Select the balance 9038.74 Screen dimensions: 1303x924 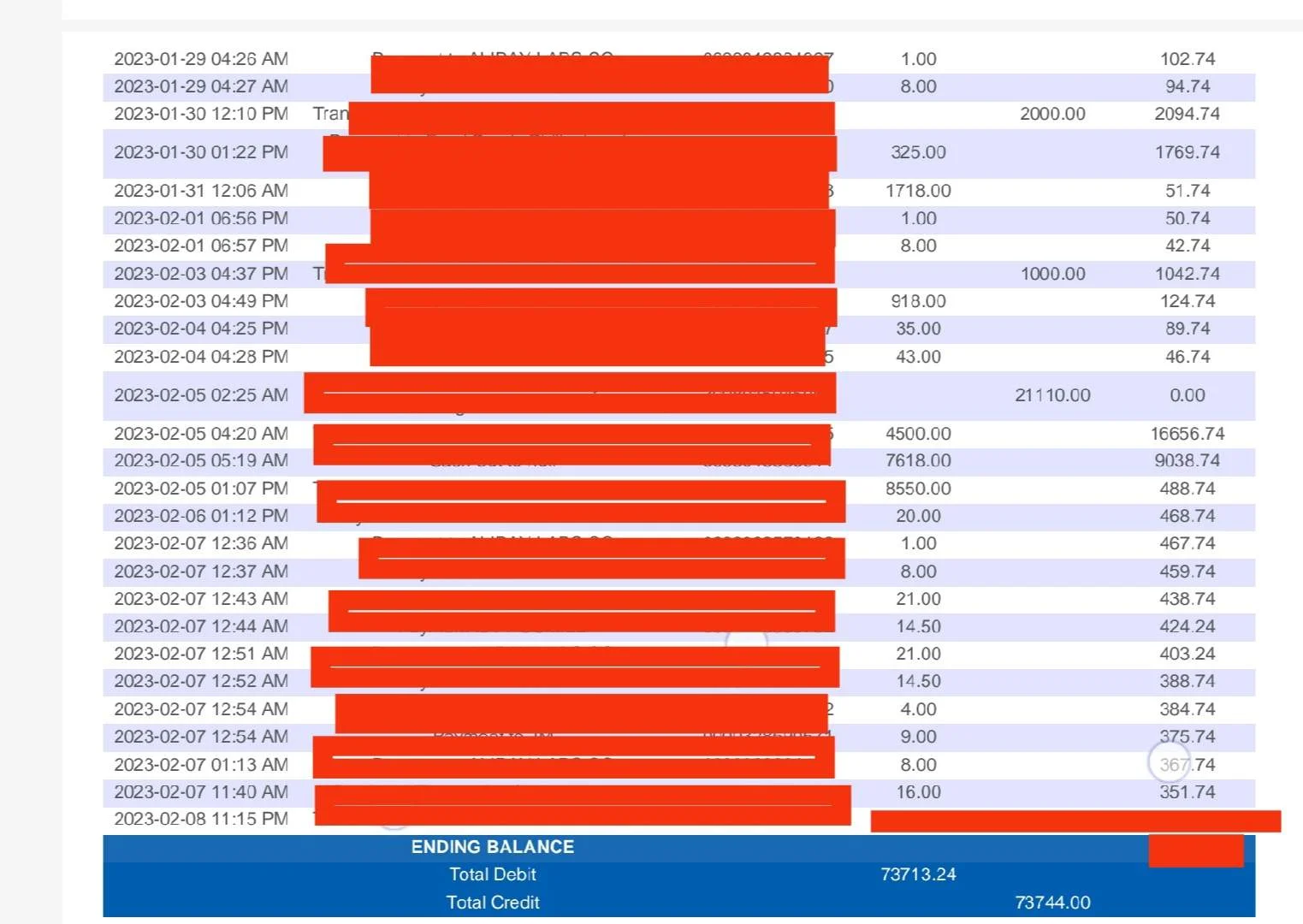coord(1188,460)
